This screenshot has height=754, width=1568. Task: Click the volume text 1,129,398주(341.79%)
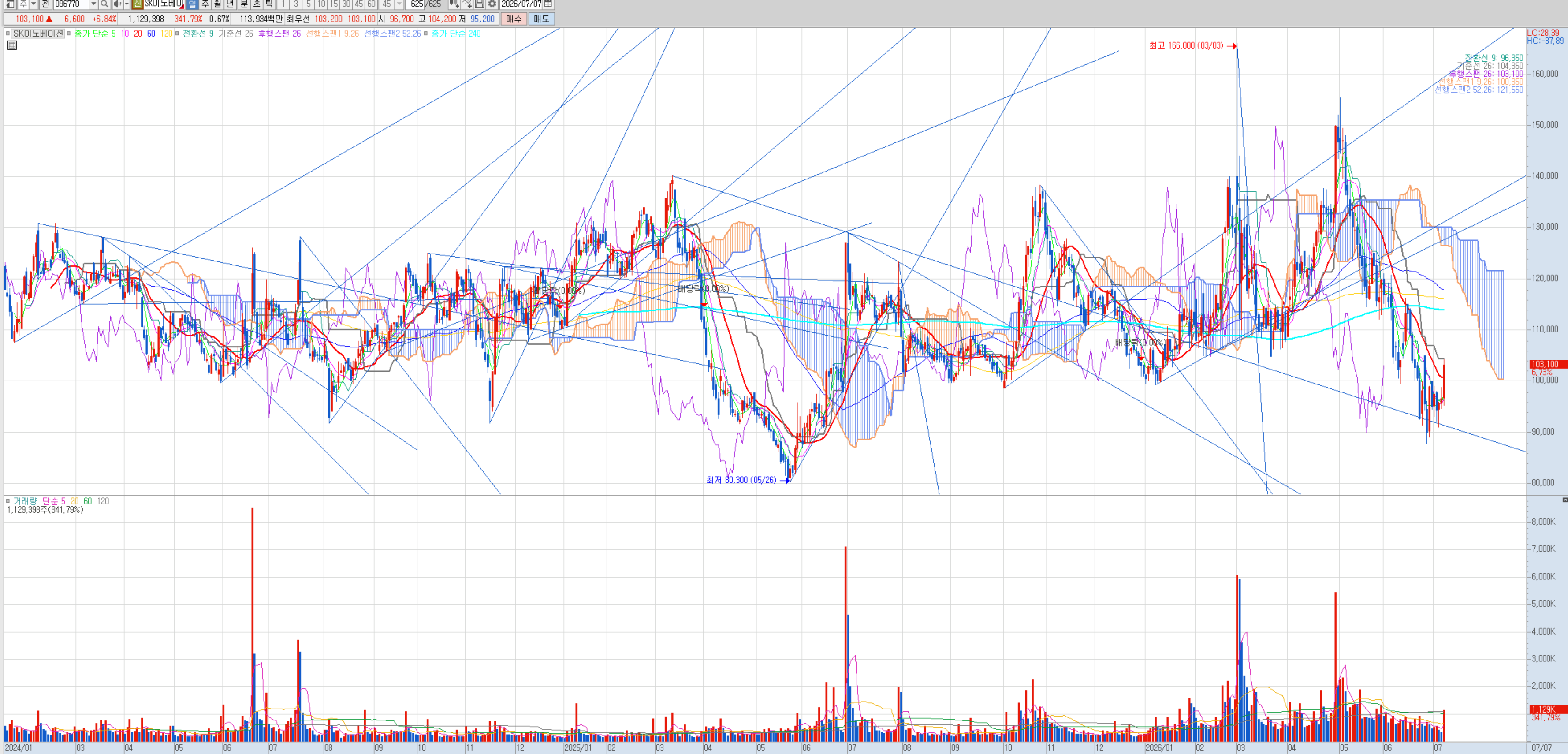pos(45,510)
